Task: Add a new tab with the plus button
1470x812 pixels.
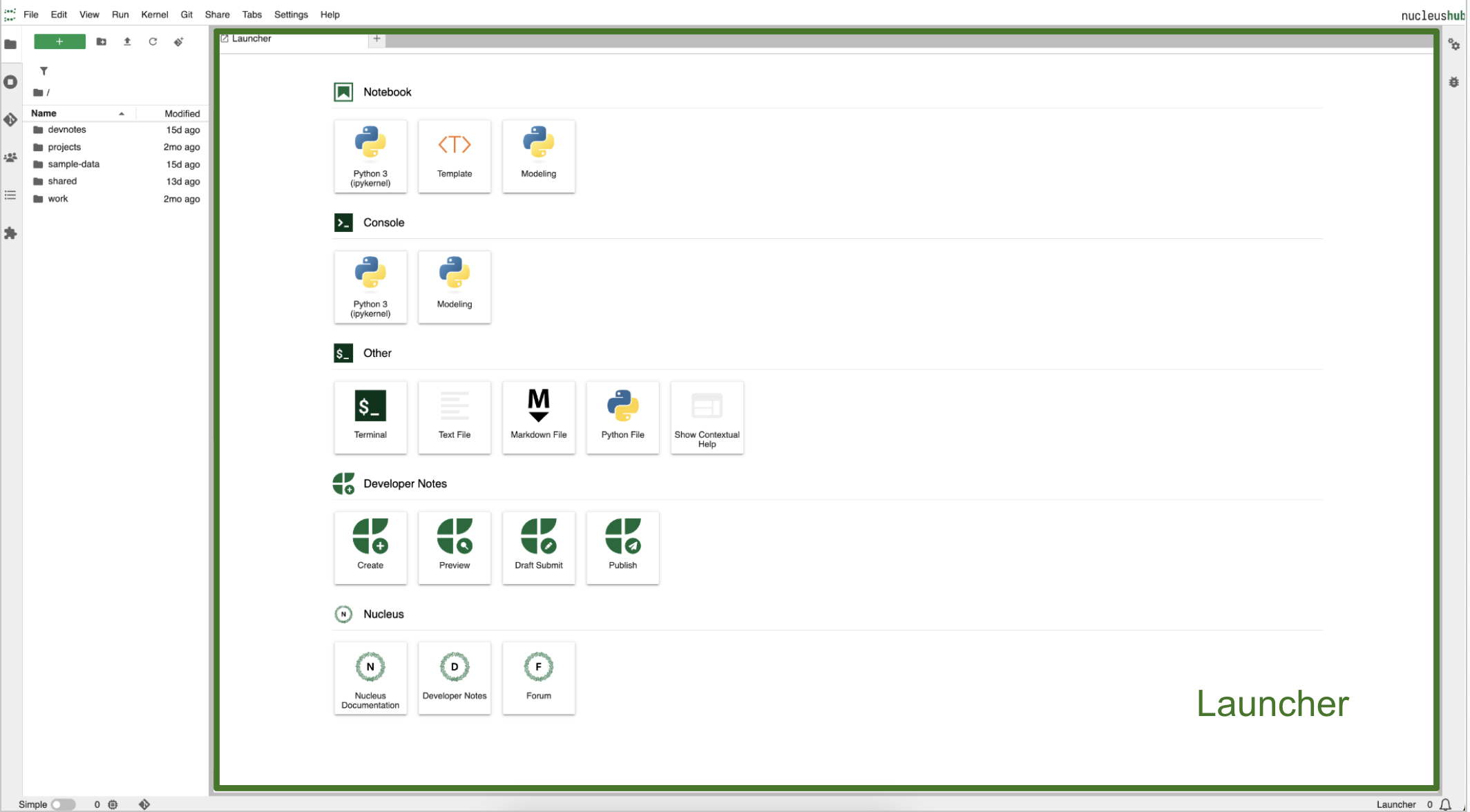Action: click(x=376, y=39)
